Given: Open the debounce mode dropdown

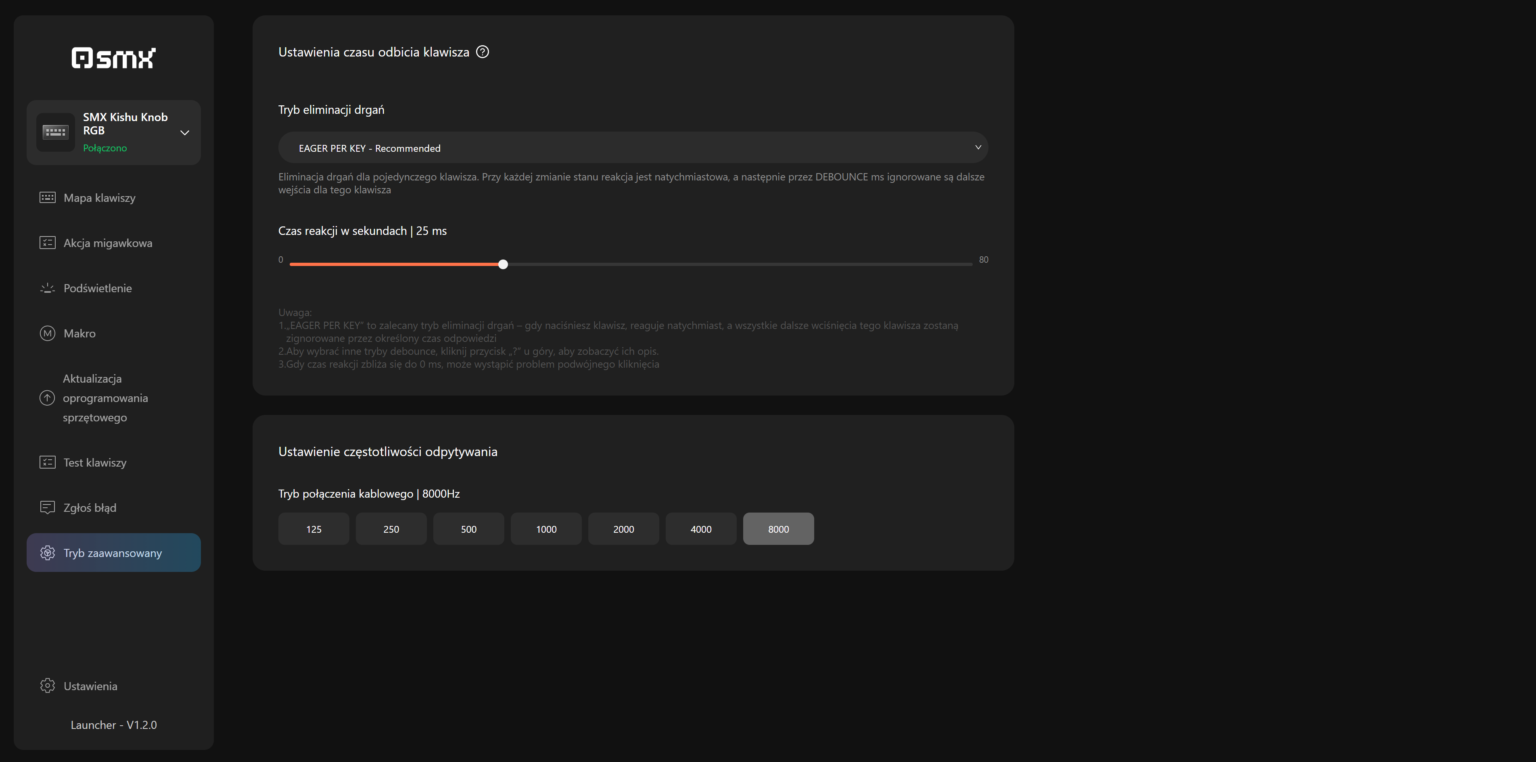Looking at the screenshot, I should (632, 146).
